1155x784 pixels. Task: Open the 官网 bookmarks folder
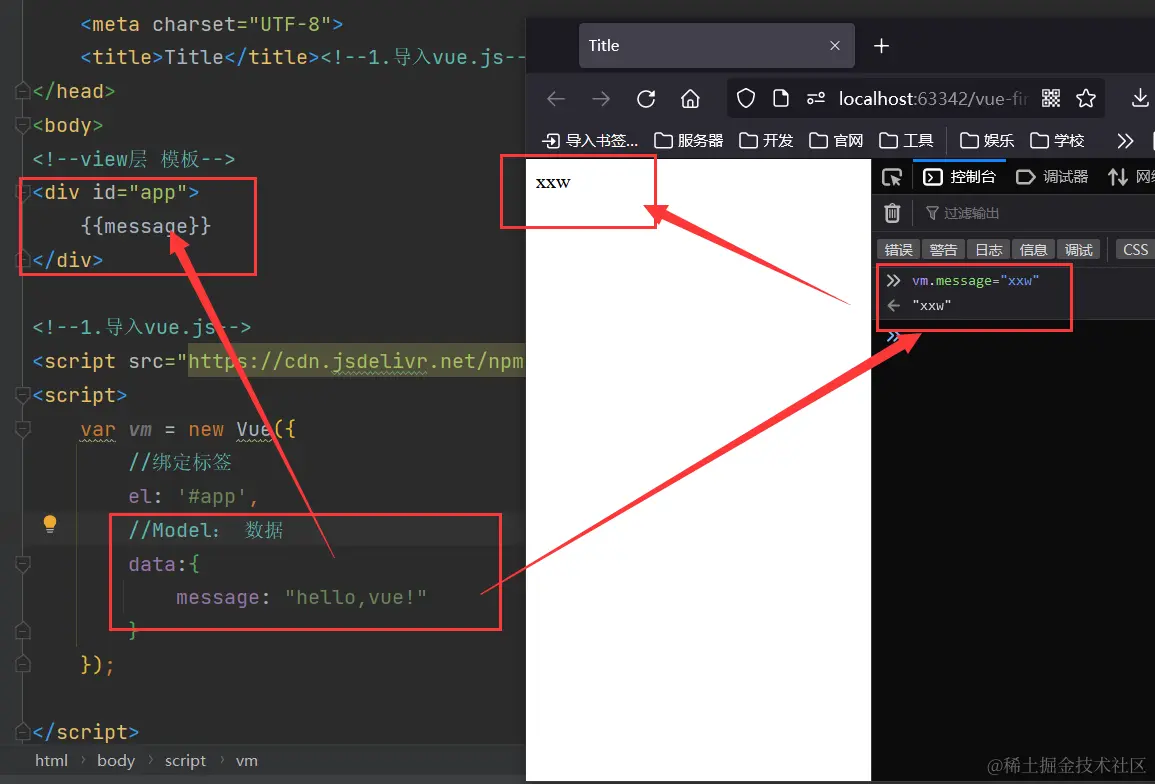tap(836, 140)
